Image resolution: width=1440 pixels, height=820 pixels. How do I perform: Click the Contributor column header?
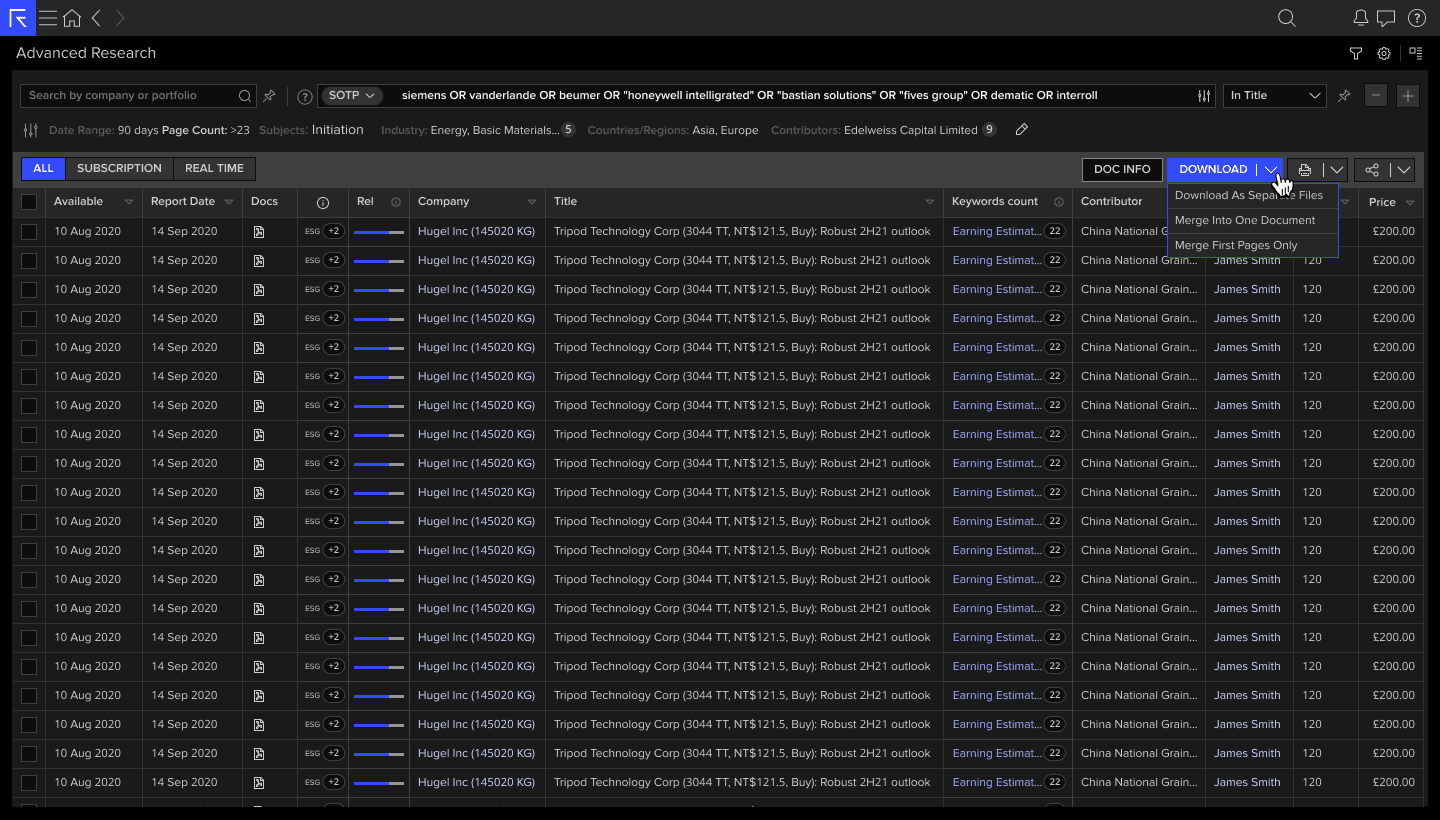(x=1112, y=202)
